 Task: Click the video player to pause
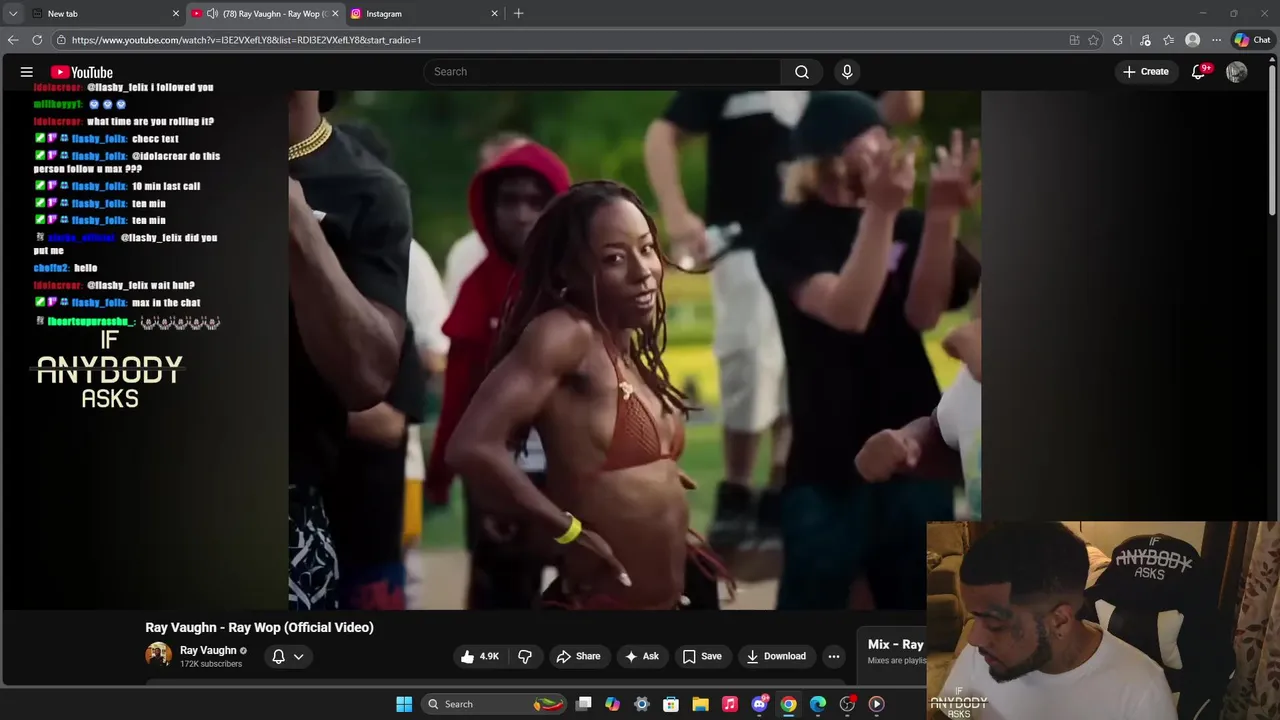(635, 350)
